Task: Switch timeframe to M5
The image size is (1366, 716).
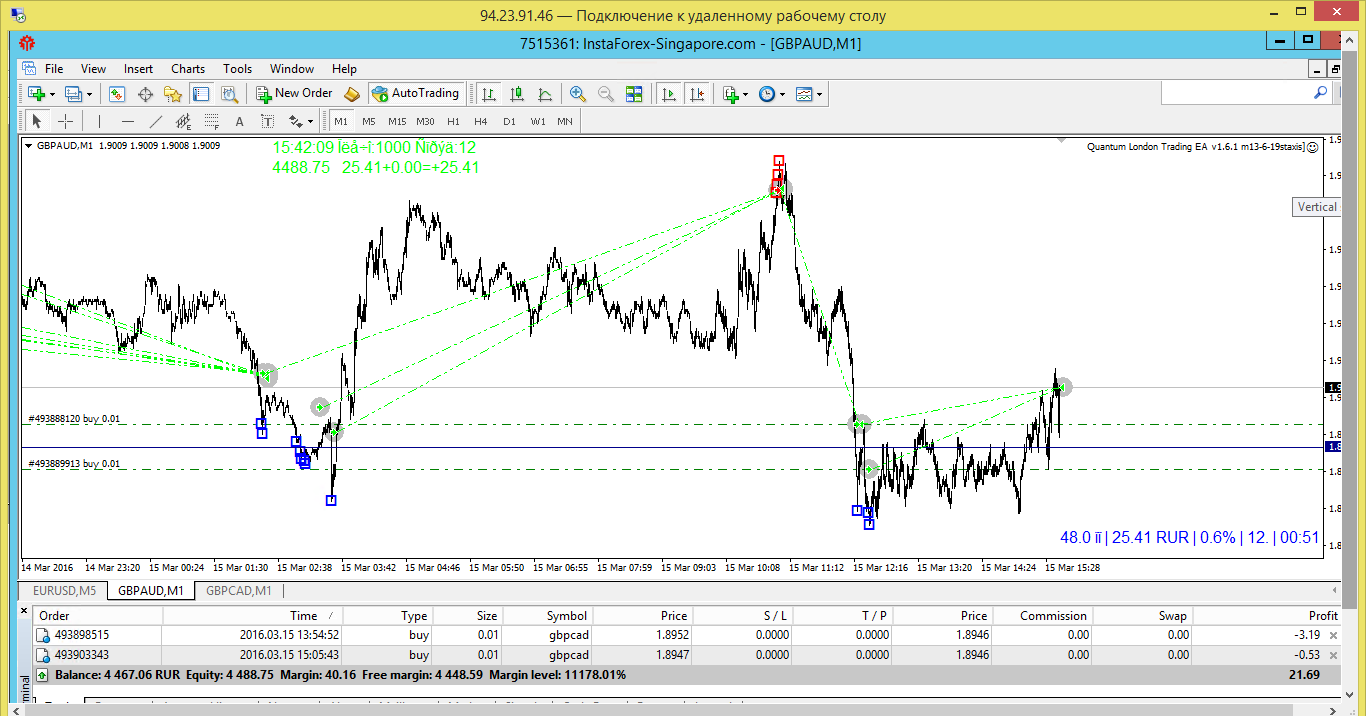Action: (369, 121)
